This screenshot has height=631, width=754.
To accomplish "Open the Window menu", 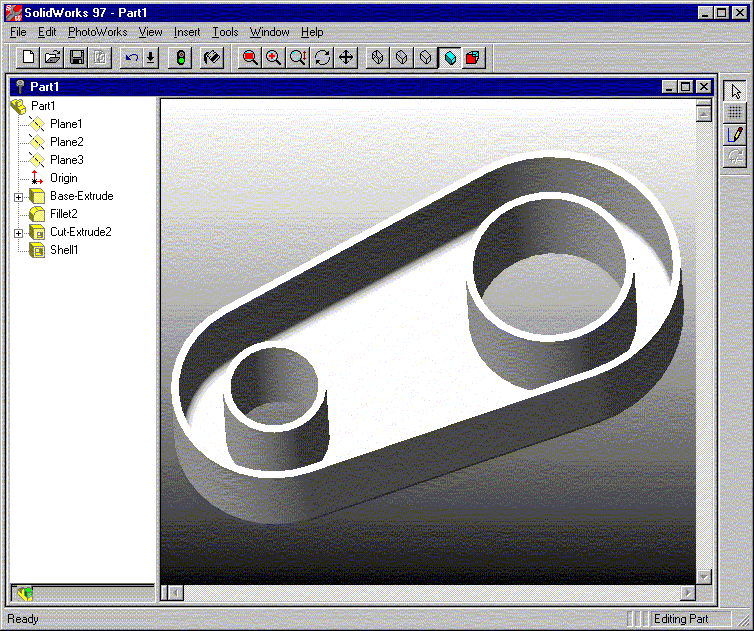I will coord(269,32).
